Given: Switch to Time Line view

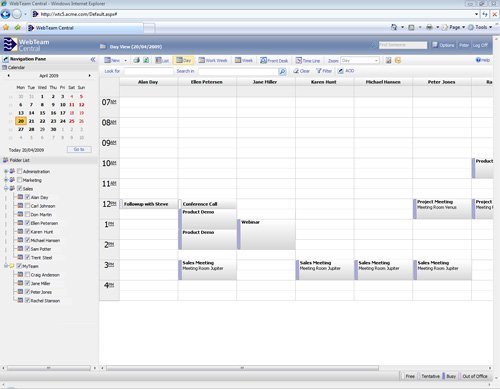Looking at the screenshot, I should coord(308,60).
